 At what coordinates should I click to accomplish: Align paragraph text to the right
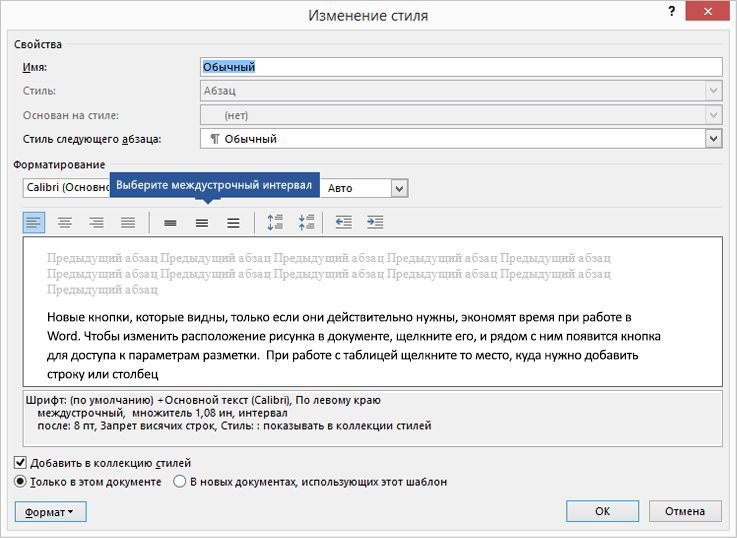click(x=96, y=222)
